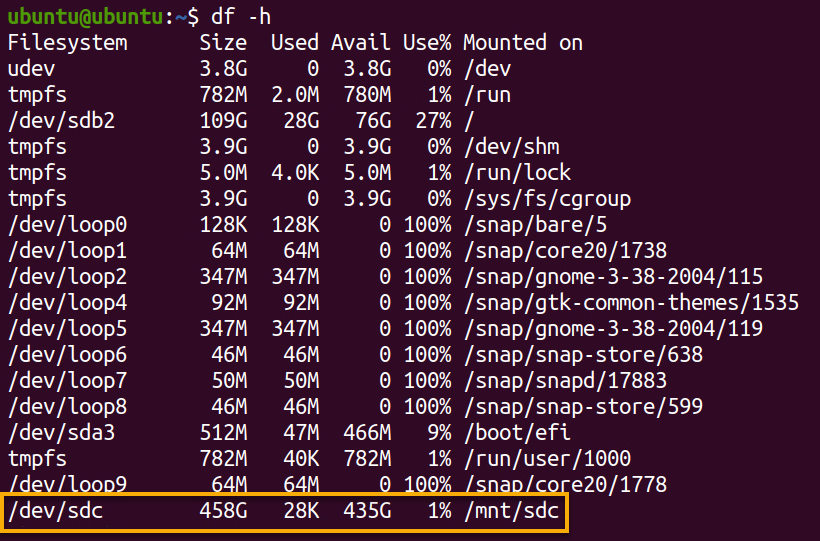Click the '/dev/loop2' filesystem entry
Image resolution: width=820 pixels, height=541 pixels.
(67, 277)
